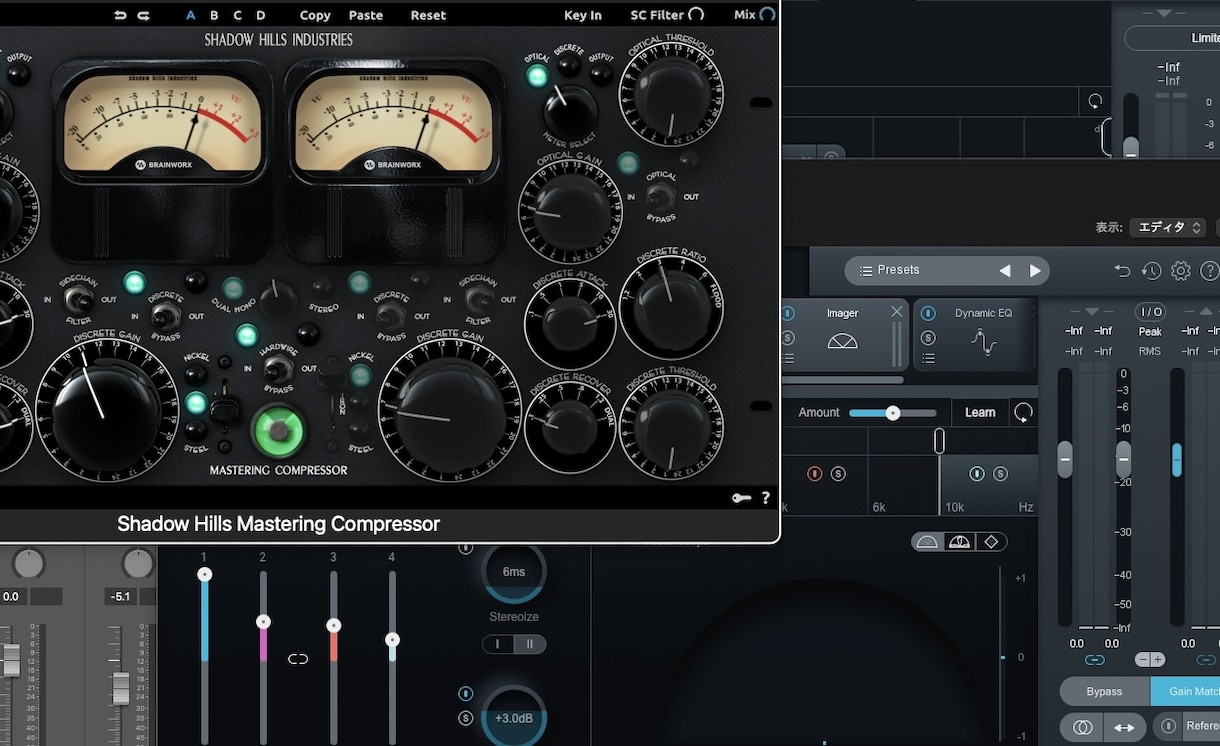Open the Shadow Hills help question mark
Viewport: 1220px width, 746px height.
point(766,498)
